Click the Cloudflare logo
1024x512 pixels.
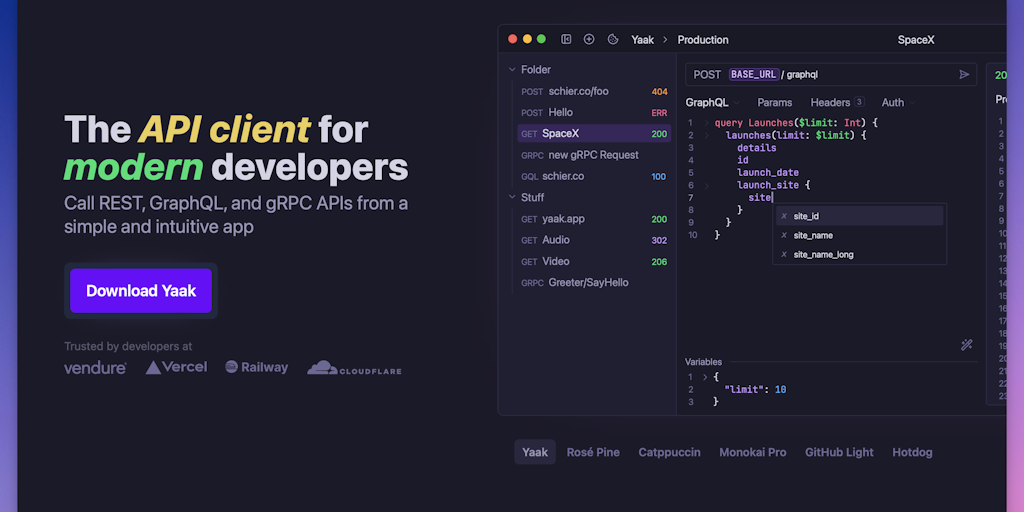click(x=355, y=368)
